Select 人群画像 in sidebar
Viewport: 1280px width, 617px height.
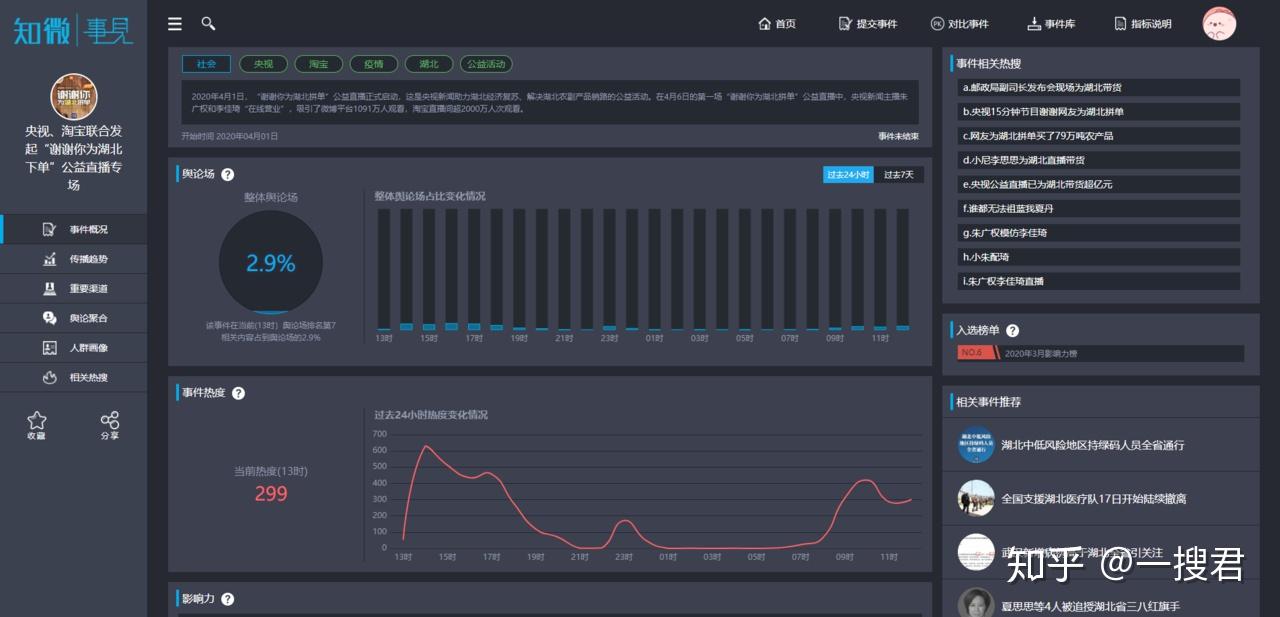74,348
